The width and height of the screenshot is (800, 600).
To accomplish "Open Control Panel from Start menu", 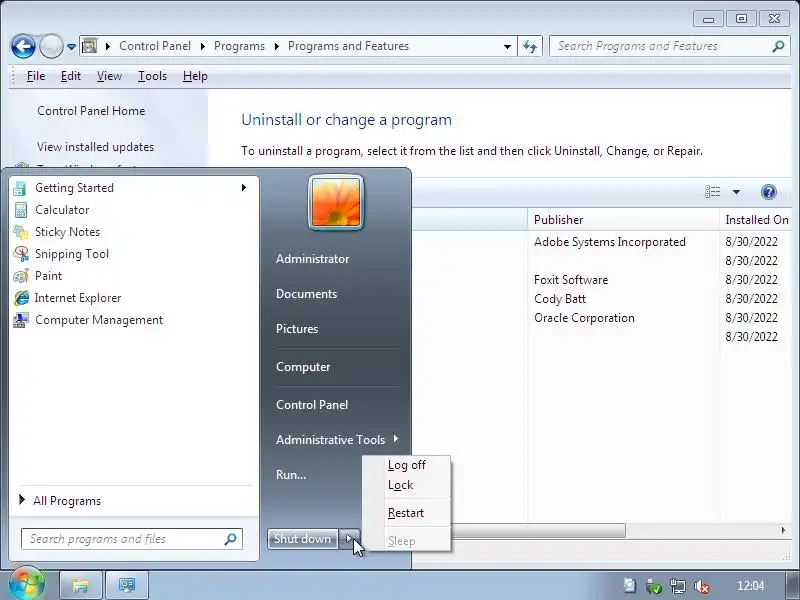I will click(x=312, y=405).
